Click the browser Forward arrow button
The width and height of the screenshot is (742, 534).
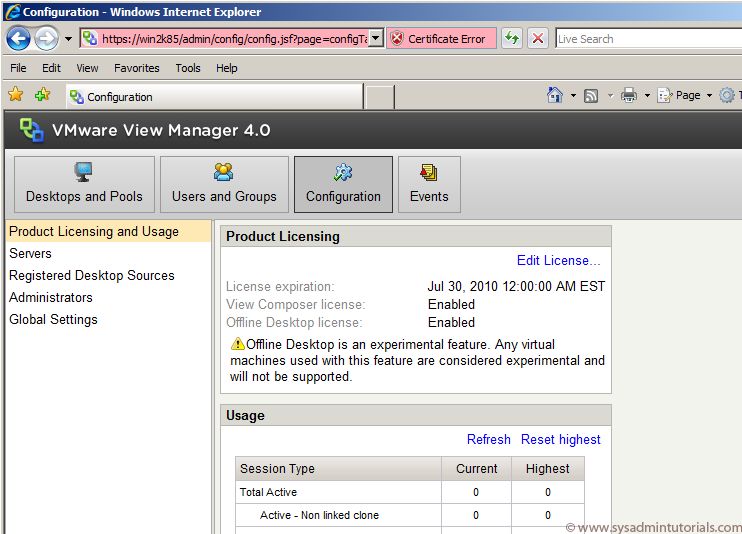(46, 38)
